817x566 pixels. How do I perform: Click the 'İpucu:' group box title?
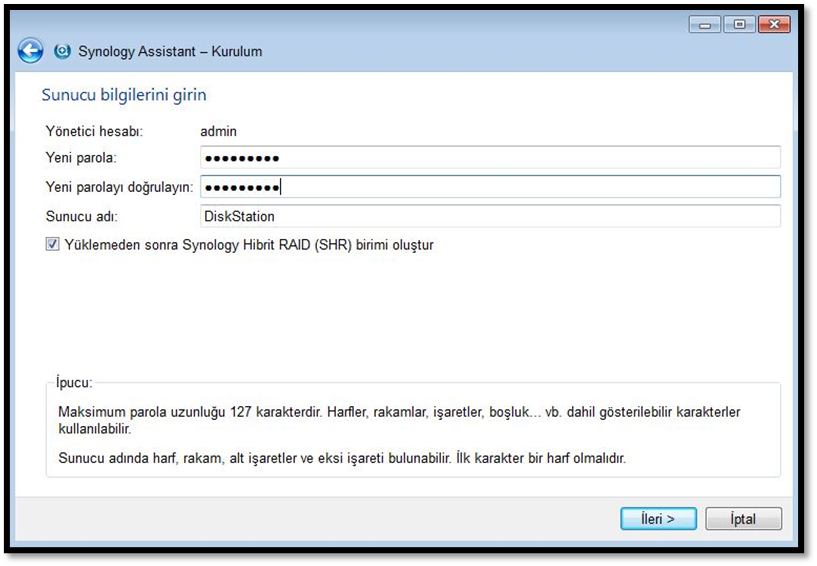74,382
